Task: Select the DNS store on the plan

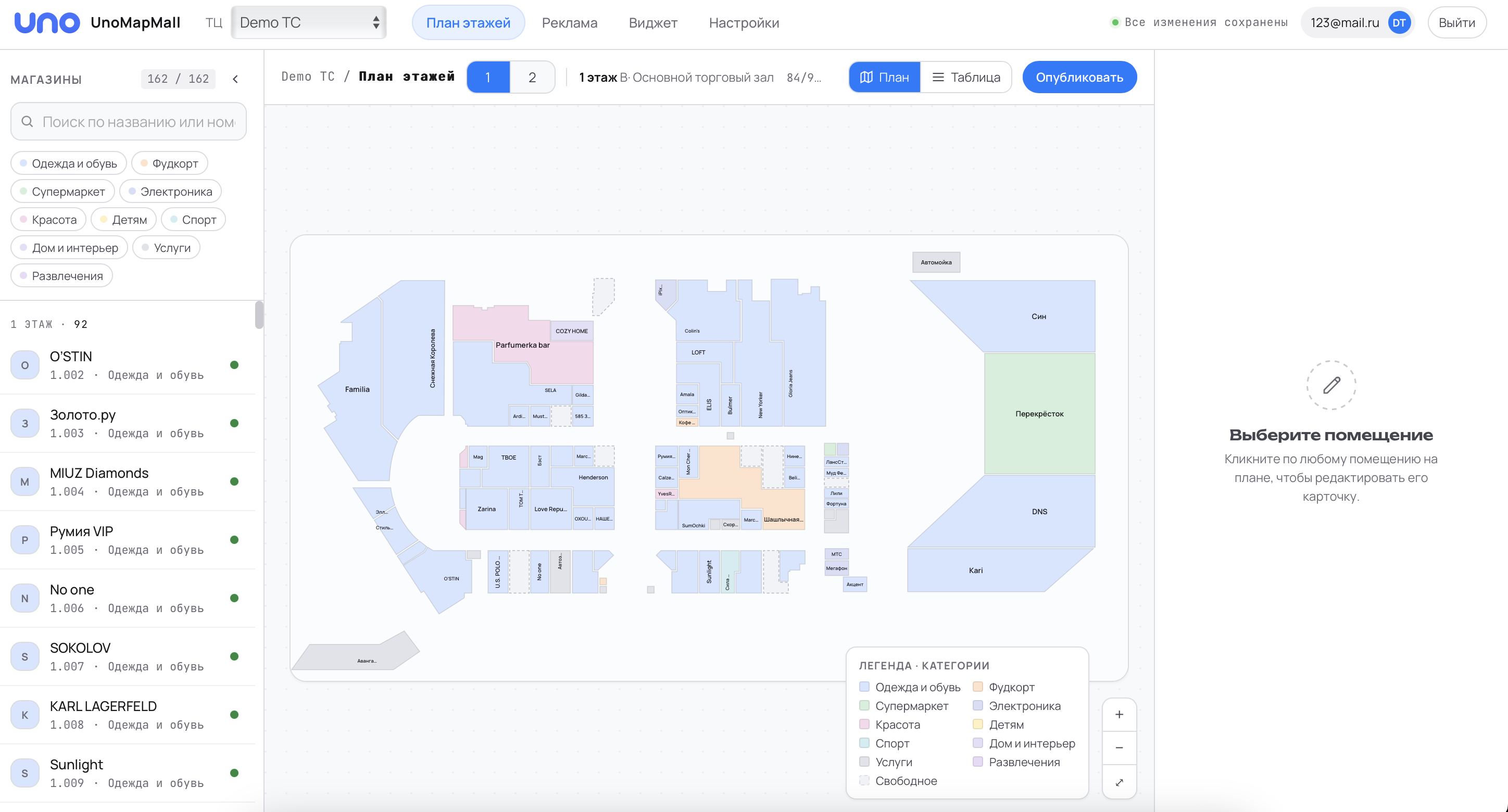Action: click(1039, 512)
